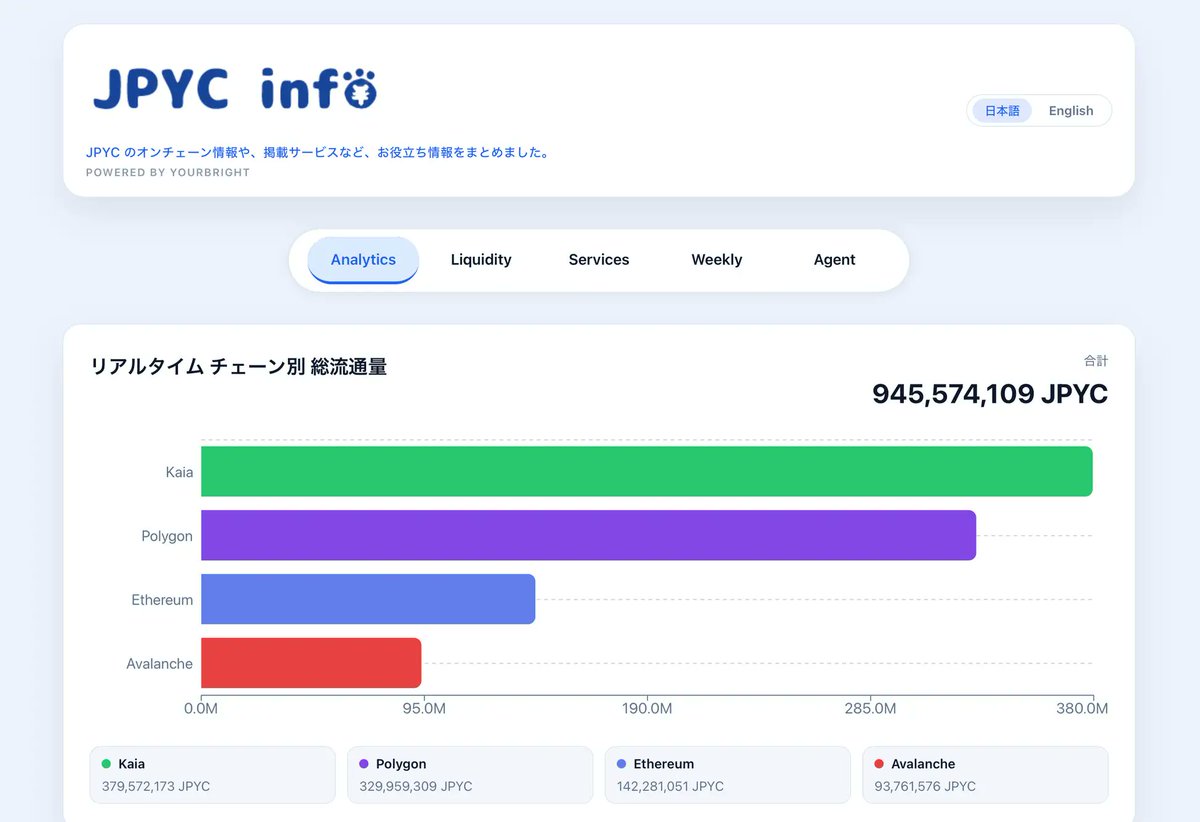Click the 380.0M axis tick label
The width and height of the screenshot is (1200, 822).
pos(1082,709)
